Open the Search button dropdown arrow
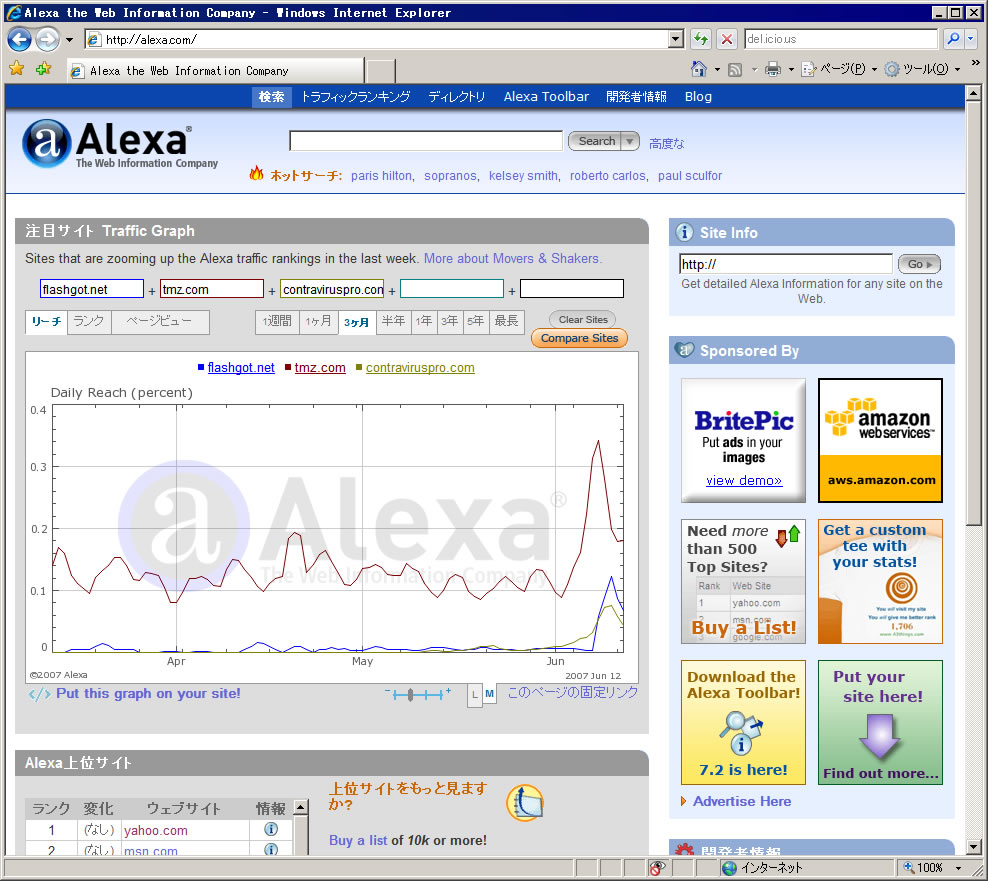 point(630,141)
